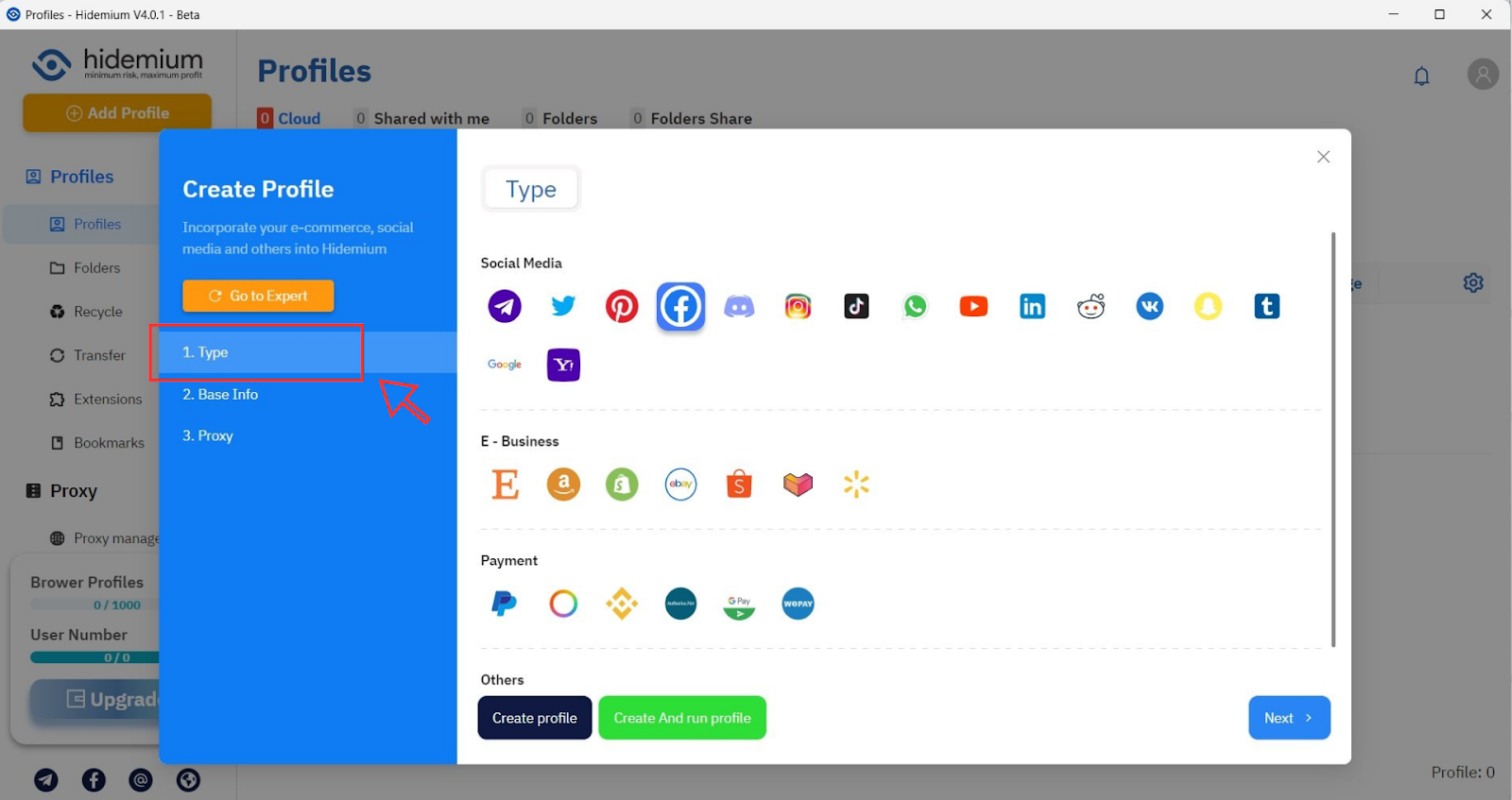Click the dialog's vertical scrollbar

click(1333, 439)
